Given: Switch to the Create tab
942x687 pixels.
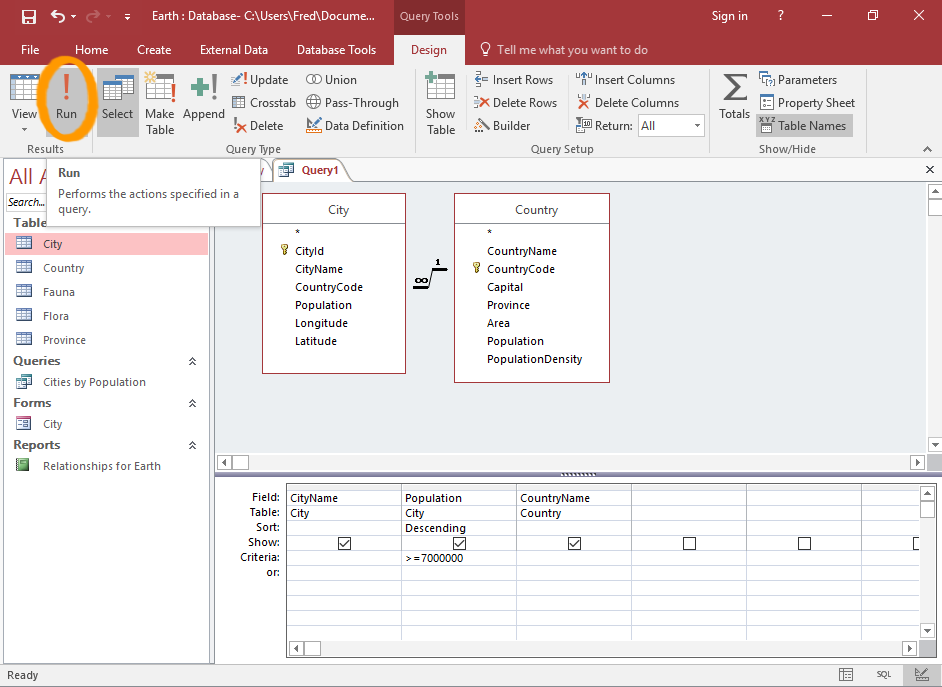Looking at the screenshot, I should (x=154, y=50).
